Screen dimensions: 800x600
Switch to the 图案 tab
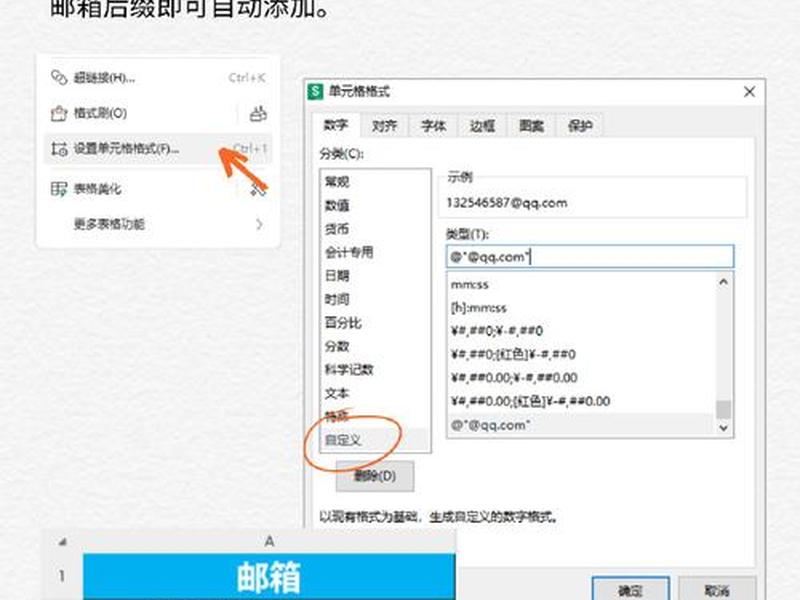pyautogui.click(x=531, y=126)
